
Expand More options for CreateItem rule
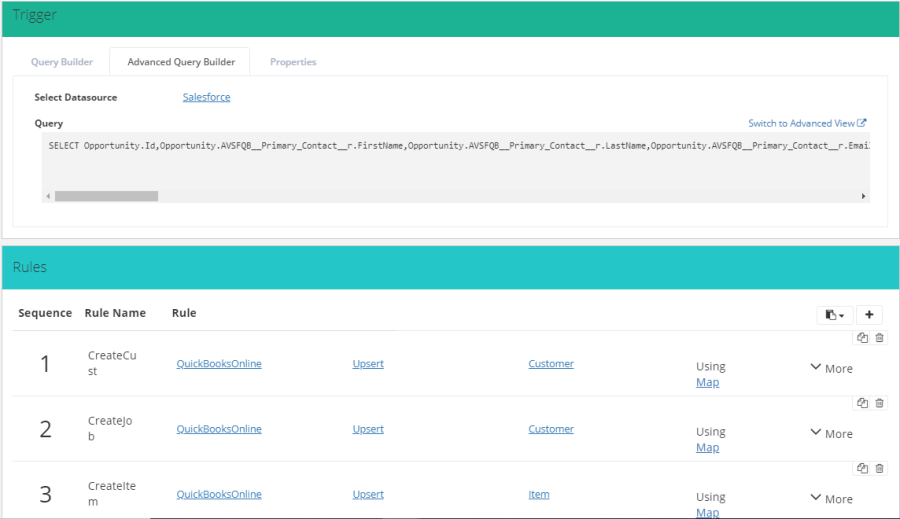point(831,498)
